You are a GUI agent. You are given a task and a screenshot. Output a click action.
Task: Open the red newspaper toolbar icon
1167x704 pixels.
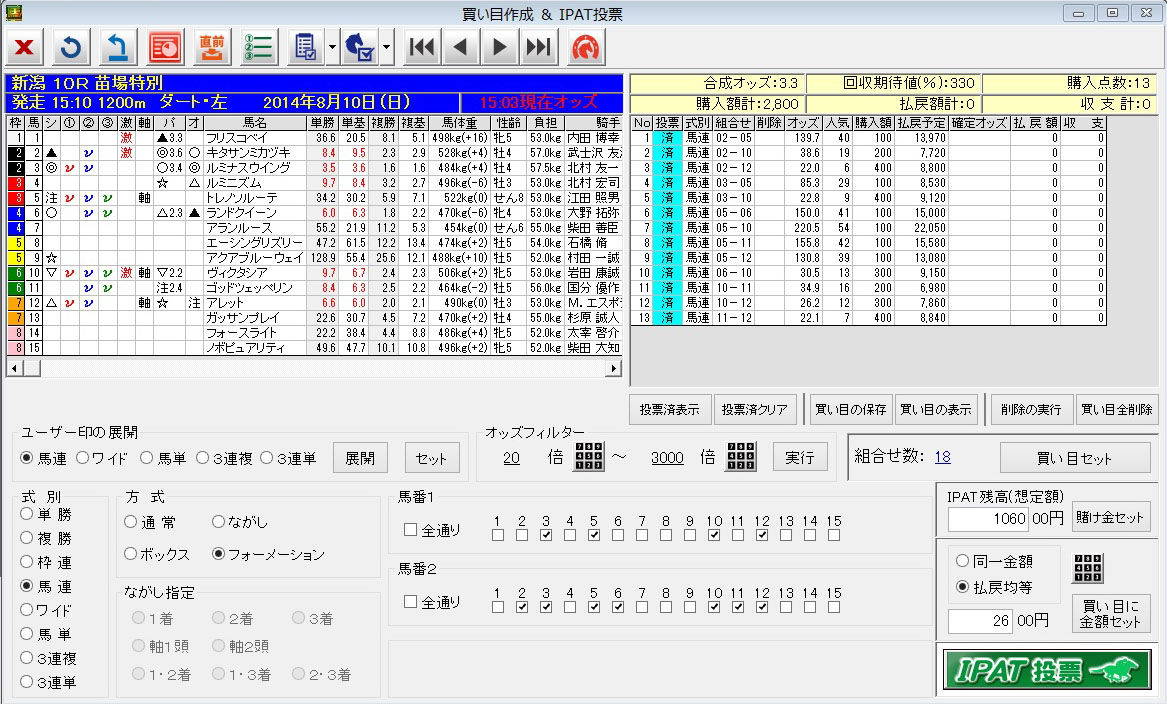[x=165, y=48]
